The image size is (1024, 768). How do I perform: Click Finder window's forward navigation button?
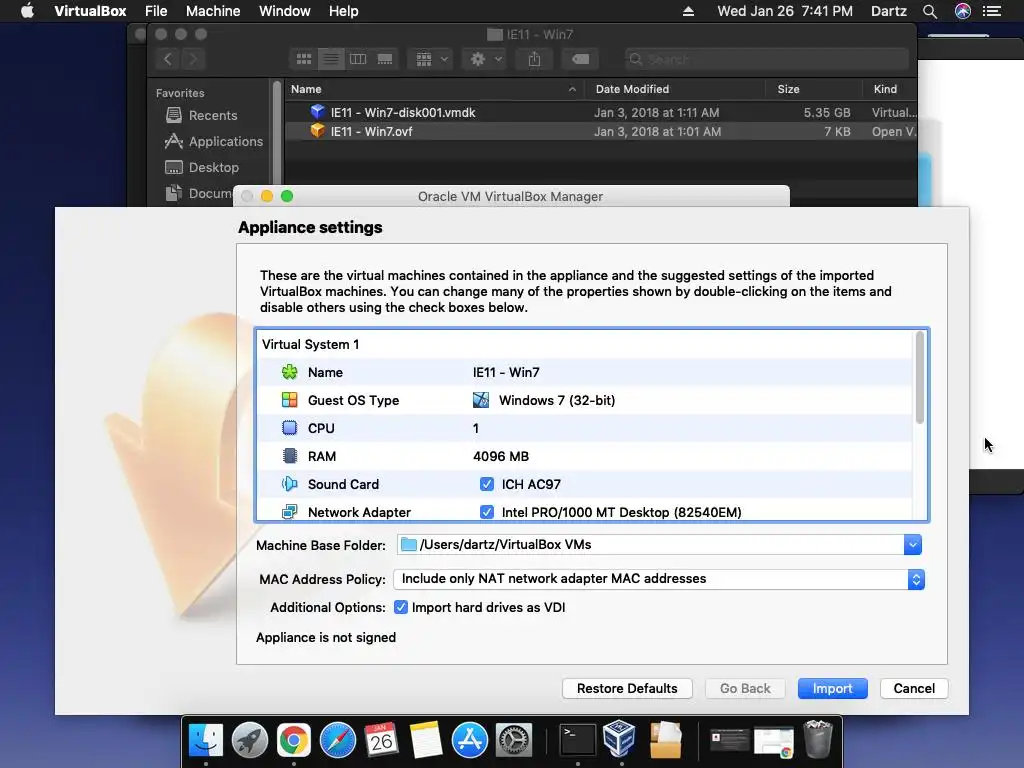[193, 59]
